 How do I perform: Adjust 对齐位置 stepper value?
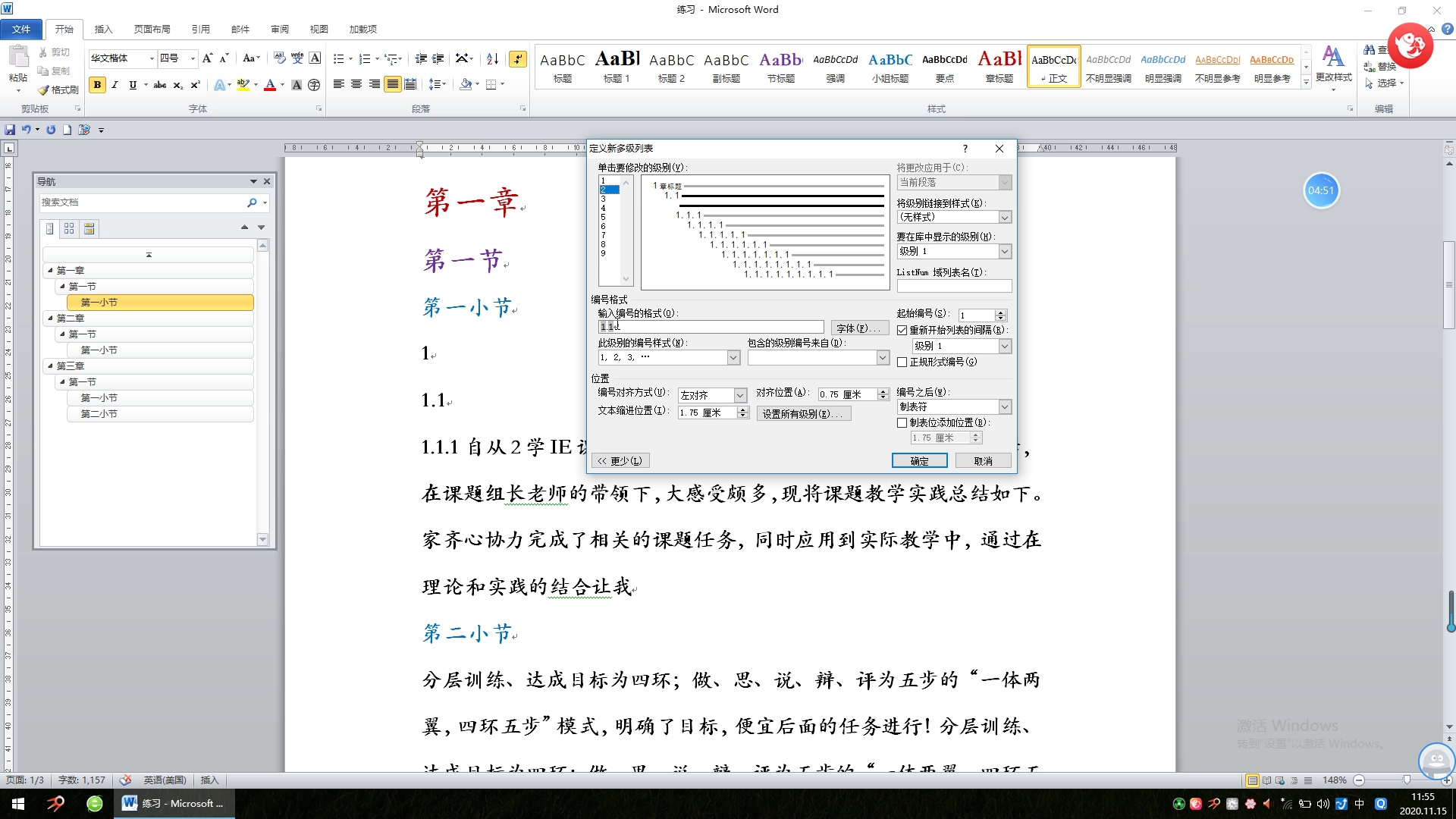click(883, 393)
